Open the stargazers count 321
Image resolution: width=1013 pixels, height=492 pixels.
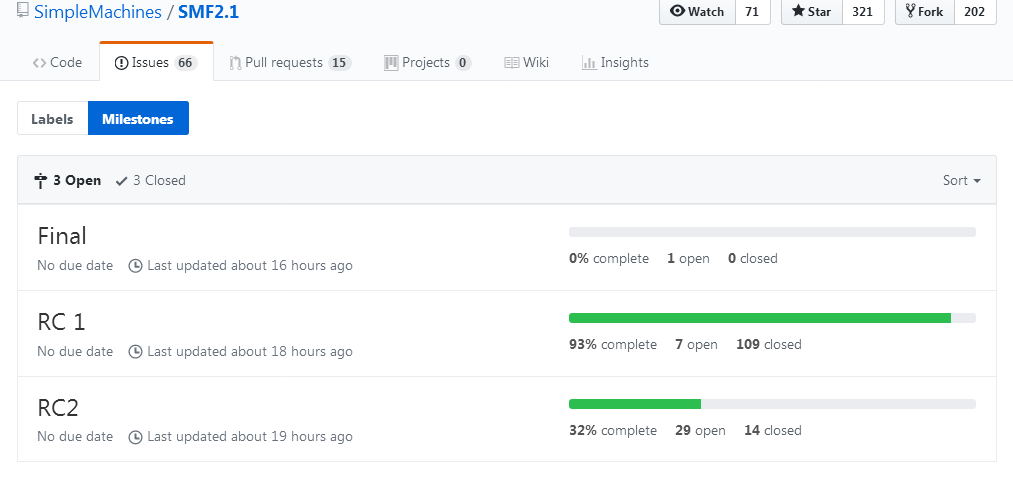[863, 11]
